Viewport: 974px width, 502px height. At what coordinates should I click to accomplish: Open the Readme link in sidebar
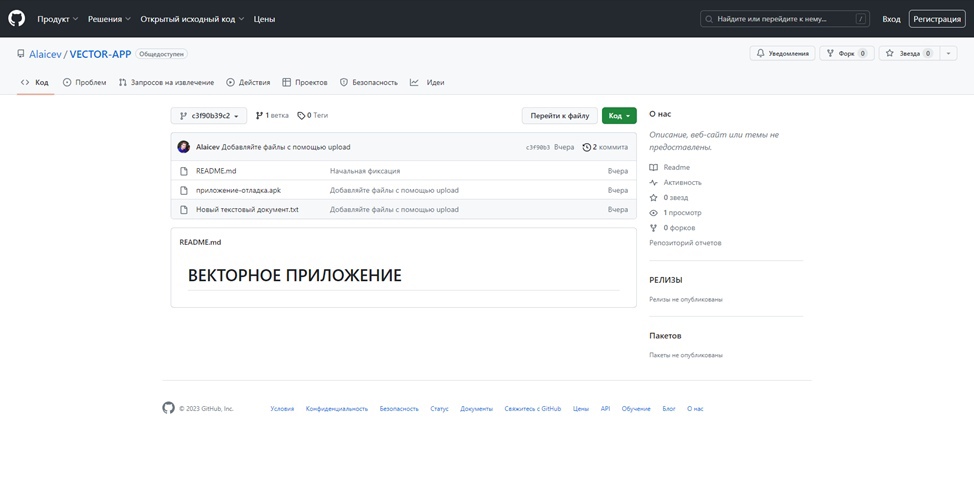(x=670, y=168)
